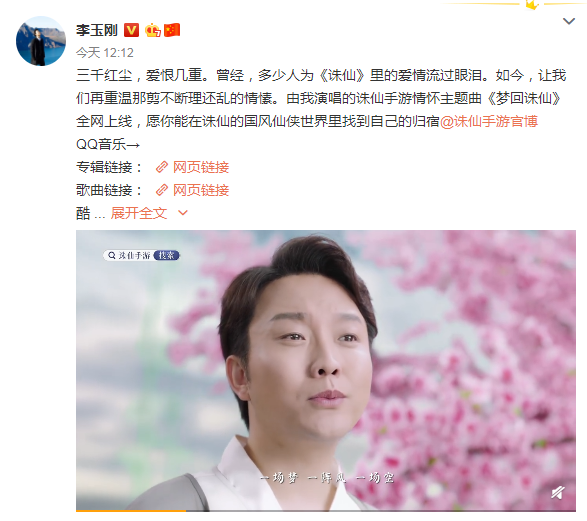Click the link icon beside 歌曲链接

coord(162,191)
